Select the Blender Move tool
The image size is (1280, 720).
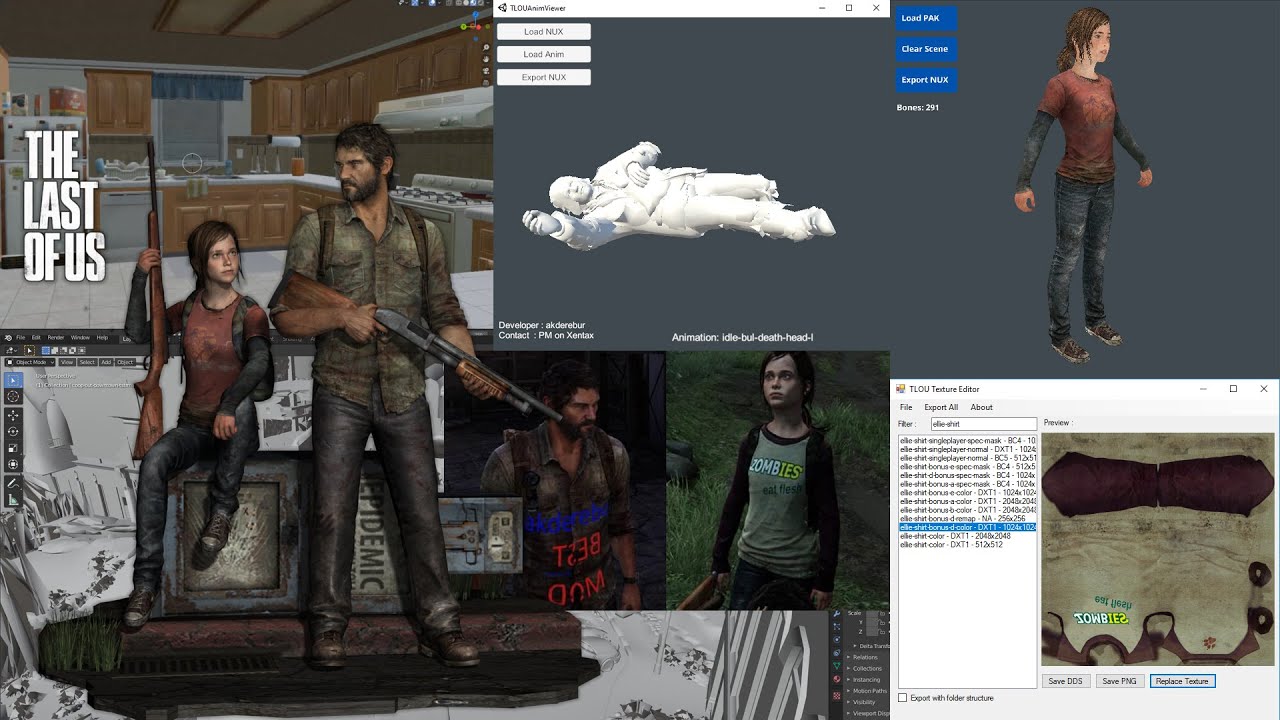click(x=13, y=415)
